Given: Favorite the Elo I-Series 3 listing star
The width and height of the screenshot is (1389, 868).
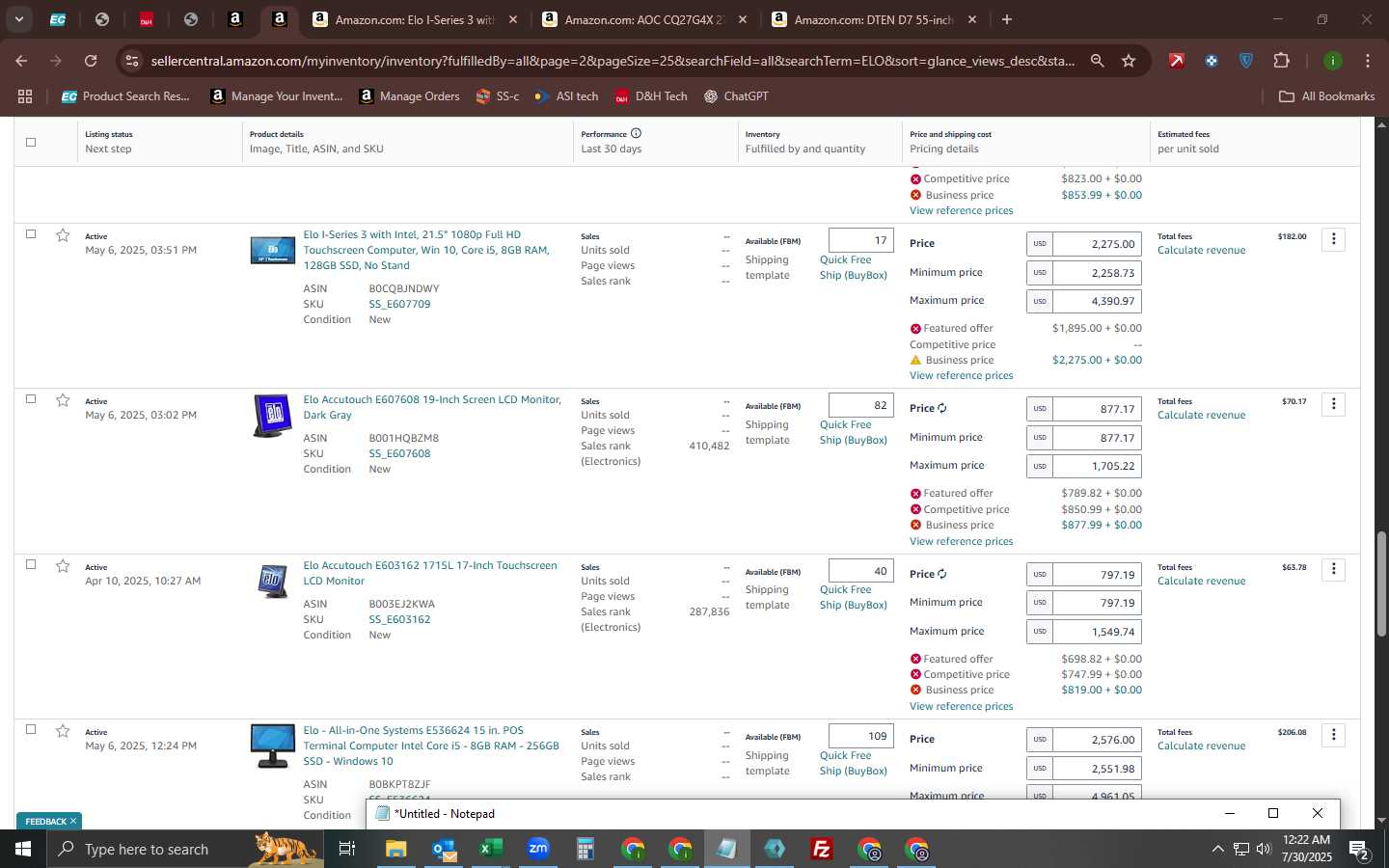Looking at the screenshot, I should (63, 235).
